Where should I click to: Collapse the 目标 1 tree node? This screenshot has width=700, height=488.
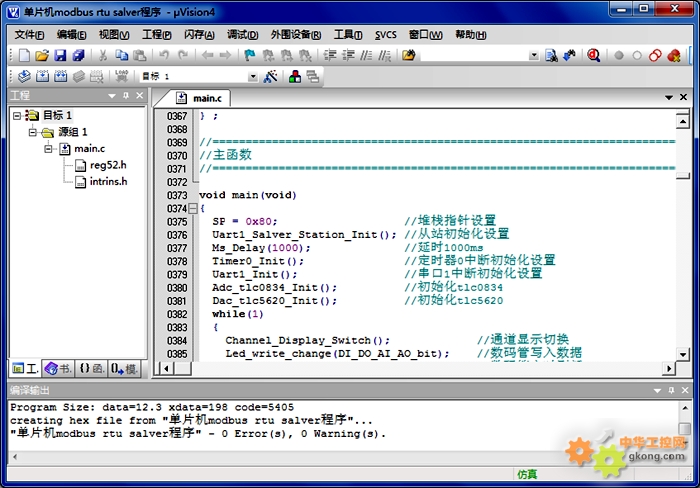[x=18, y=115]
